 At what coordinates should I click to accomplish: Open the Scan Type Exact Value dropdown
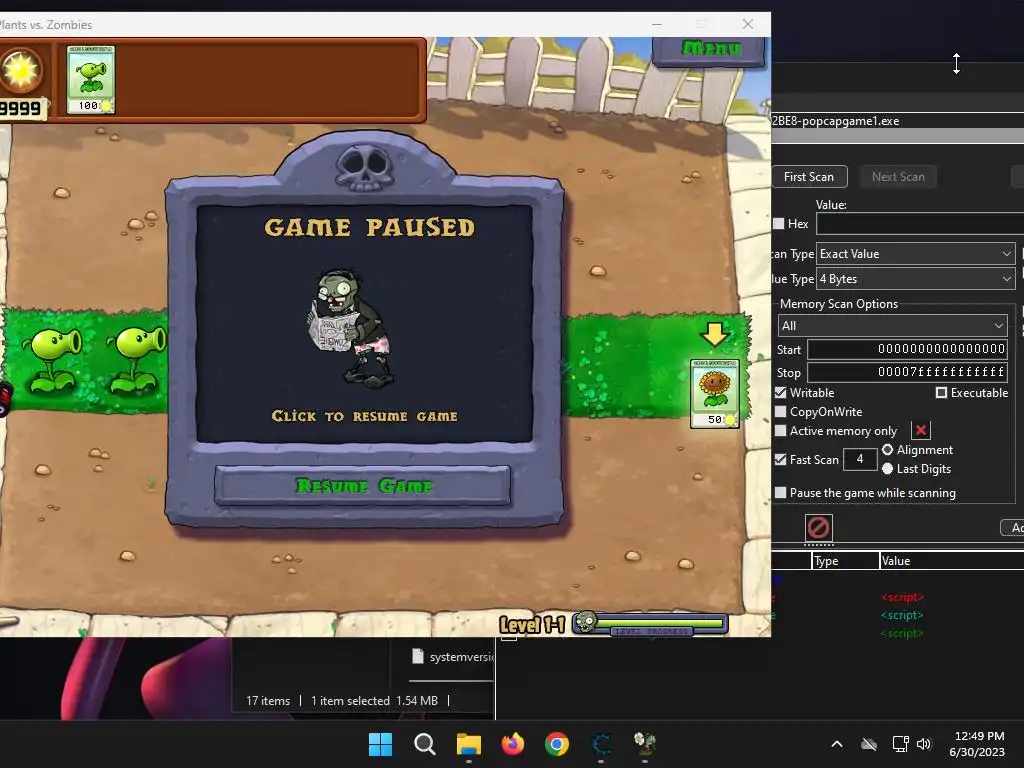click(x=916, y=253)
